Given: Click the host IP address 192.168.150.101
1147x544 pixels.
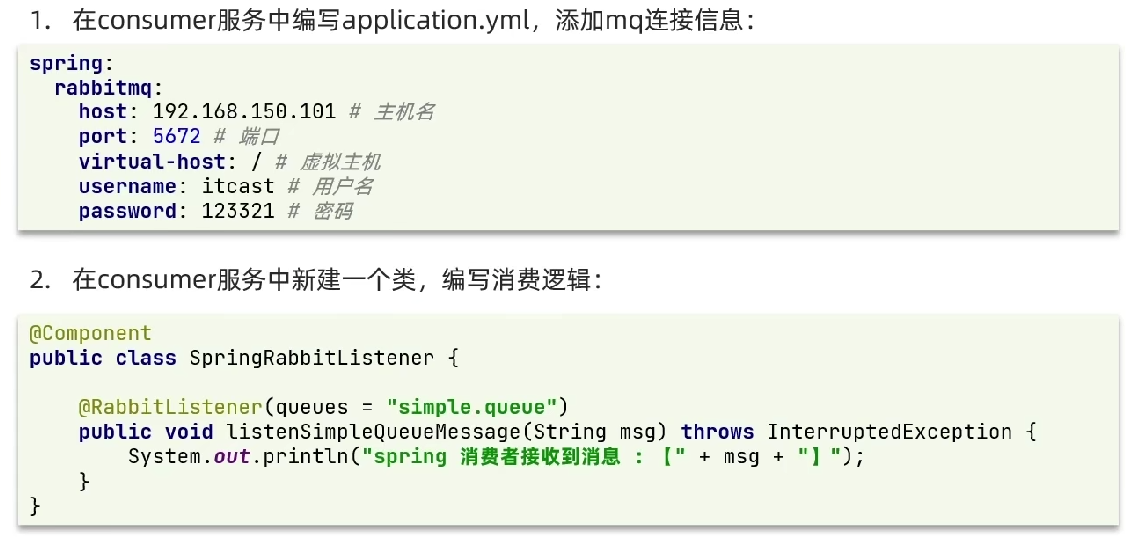Looking at the screenshot, I should tap(244, 111).
